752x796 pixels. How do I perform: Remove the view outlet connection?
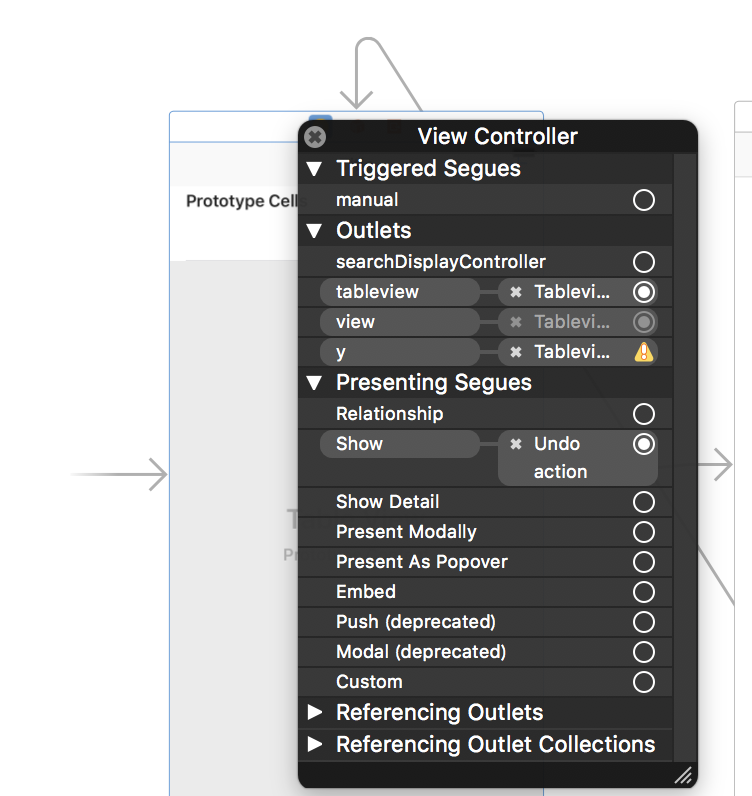pos(516,322)
